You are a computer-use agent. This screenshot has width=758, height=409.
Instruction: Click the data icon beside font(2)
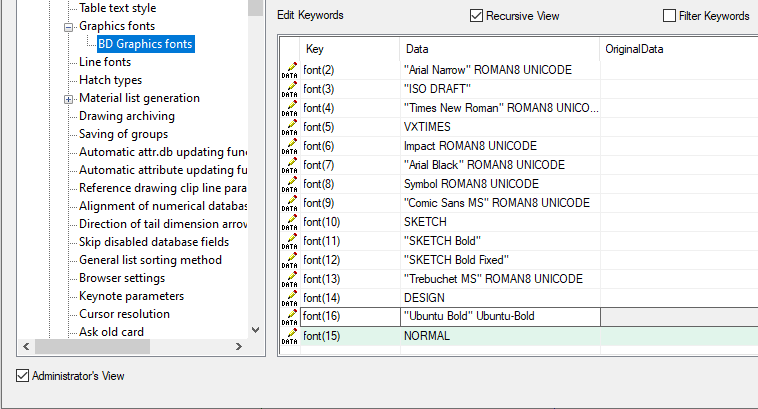click(289, 70)
